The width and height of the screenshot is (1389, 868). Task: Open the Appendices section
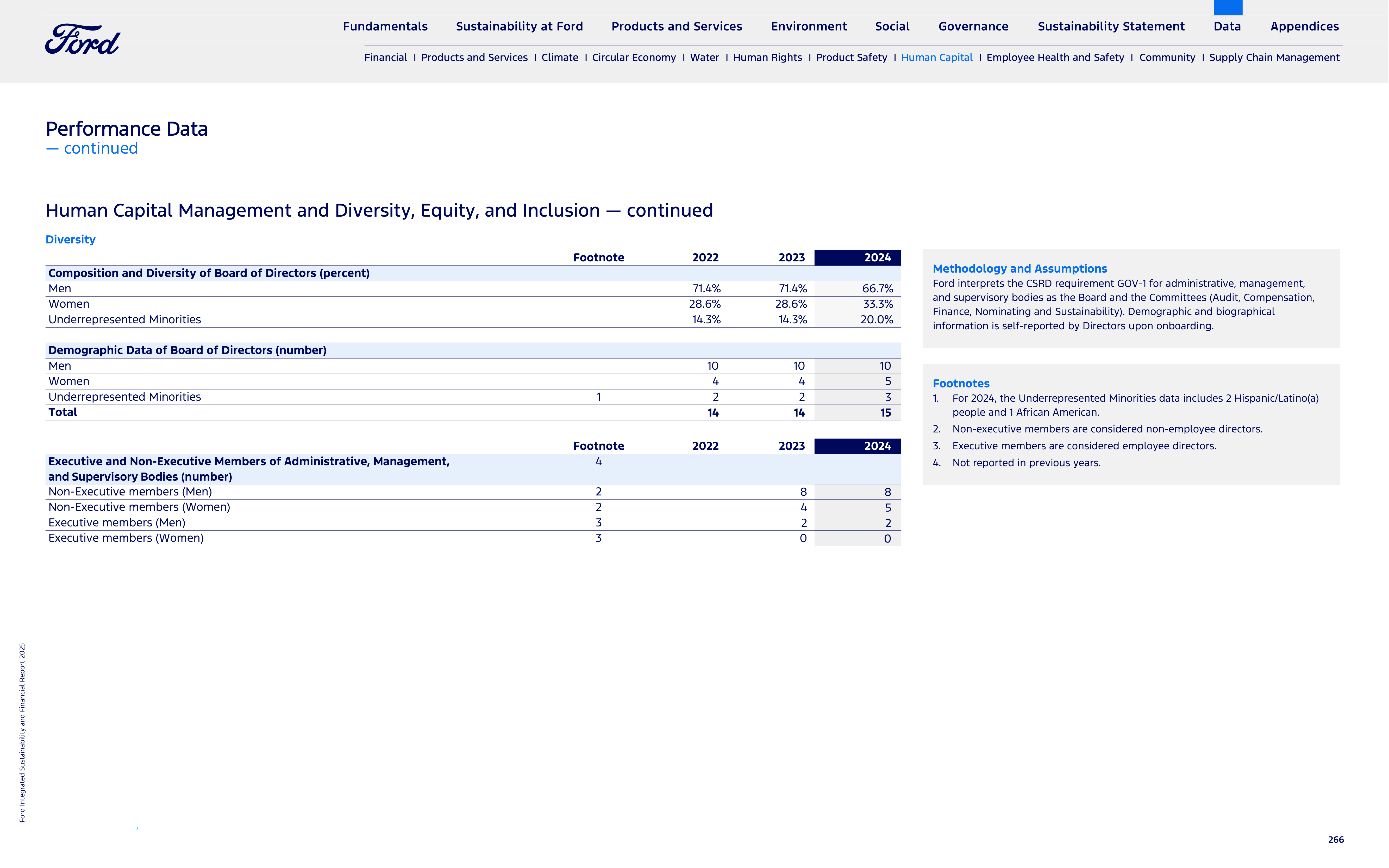pyautogui.click(x=1305, y=26)
